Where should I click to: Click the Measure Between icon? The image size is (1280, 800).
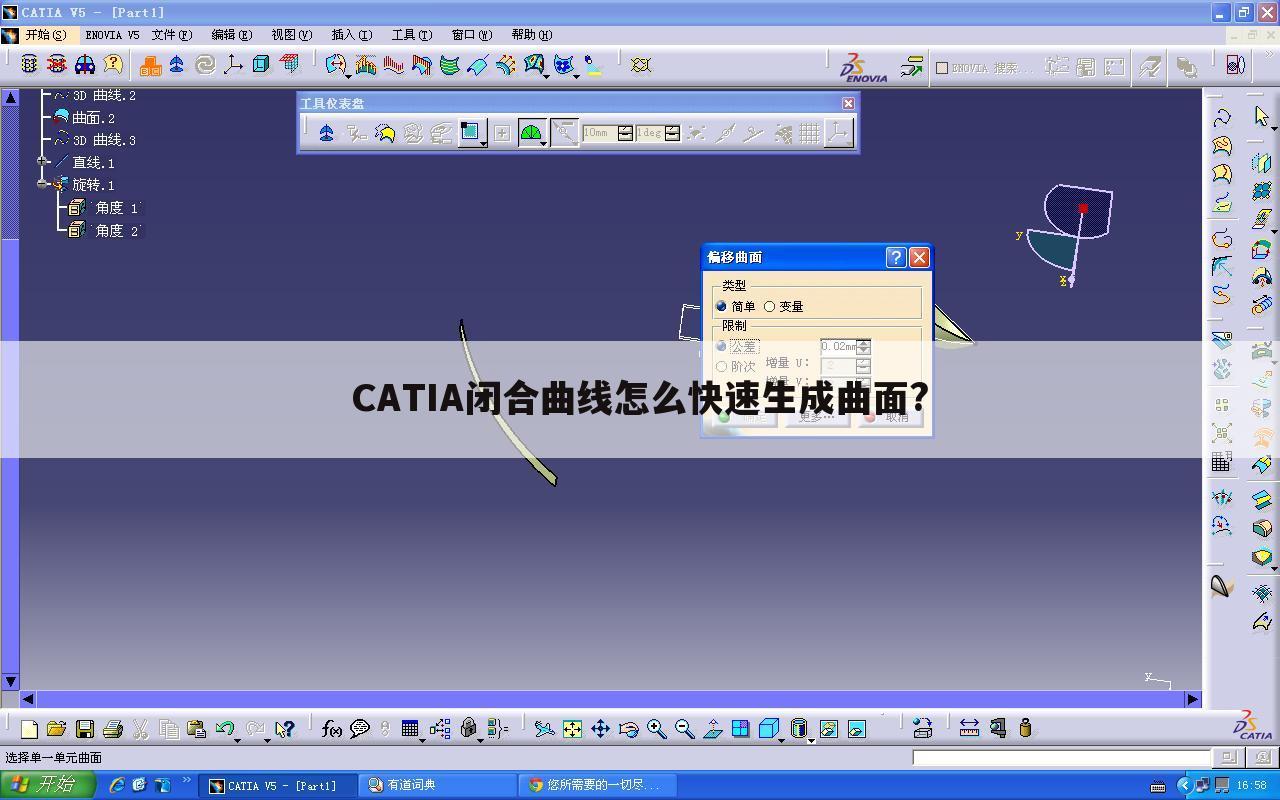[969, 729]
